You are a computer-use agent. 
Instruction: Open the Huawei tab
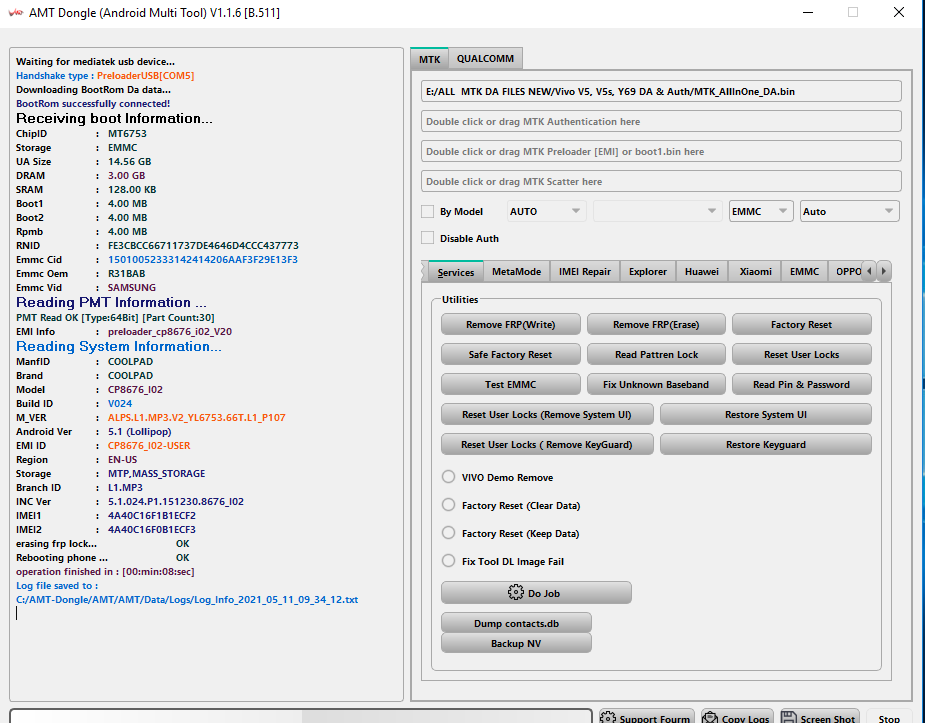[x=702, y=271]
